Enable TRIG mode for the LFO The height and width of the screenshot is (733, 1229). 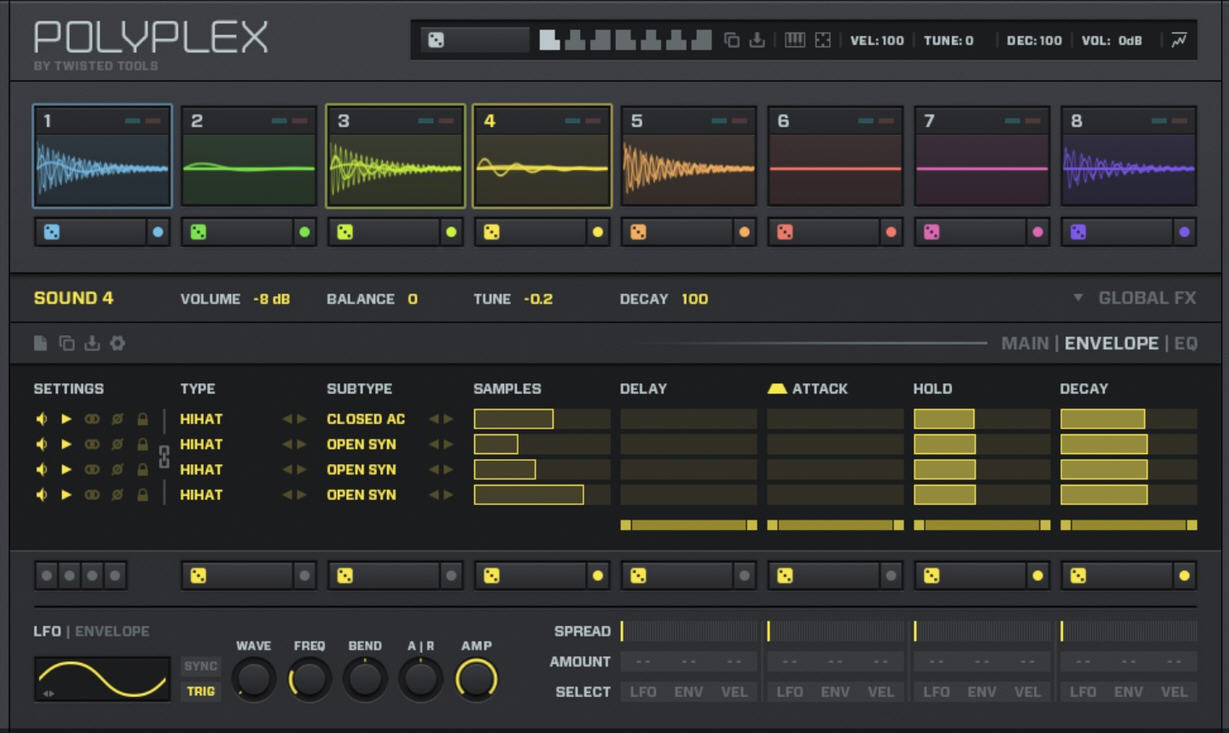point(201,689)
